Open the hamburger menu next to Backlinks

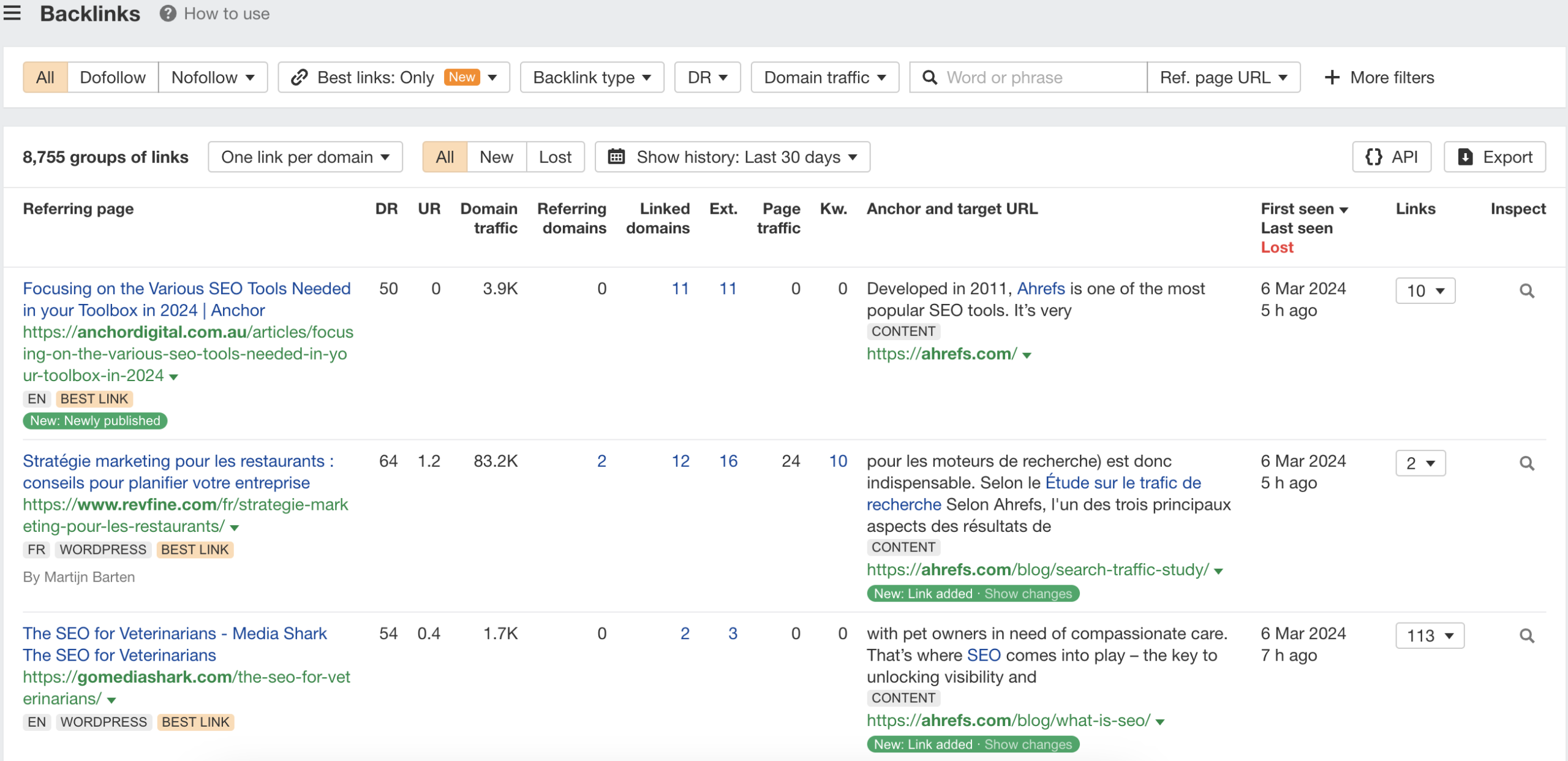[12, 13]
